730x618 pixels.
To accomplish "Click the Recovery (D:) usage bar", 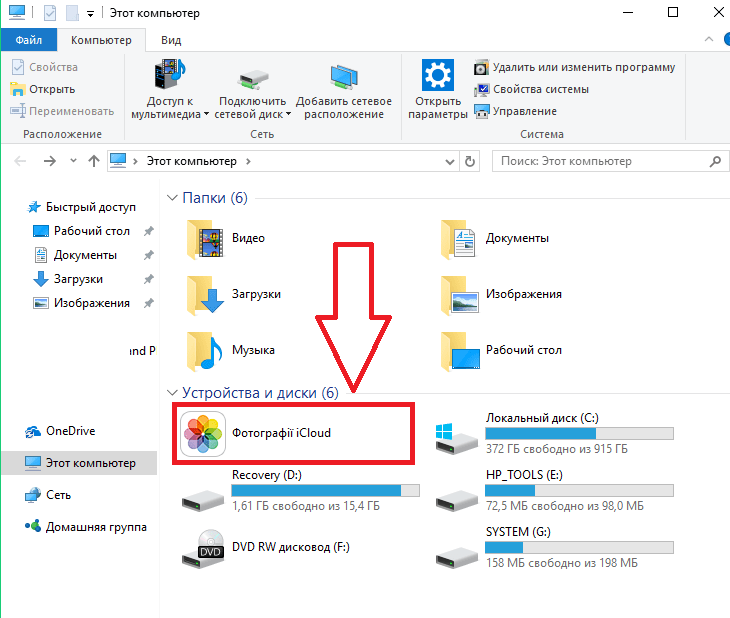I will tap(325, 490).
